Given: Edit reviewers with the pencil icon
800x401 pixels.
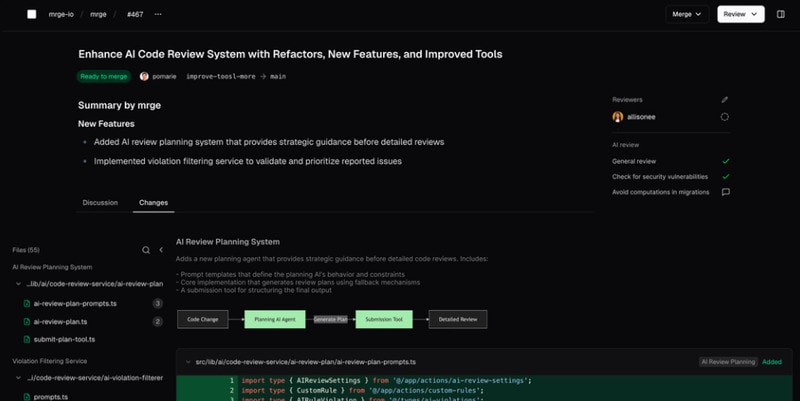Looking at the screenshot, I should 725,100.
